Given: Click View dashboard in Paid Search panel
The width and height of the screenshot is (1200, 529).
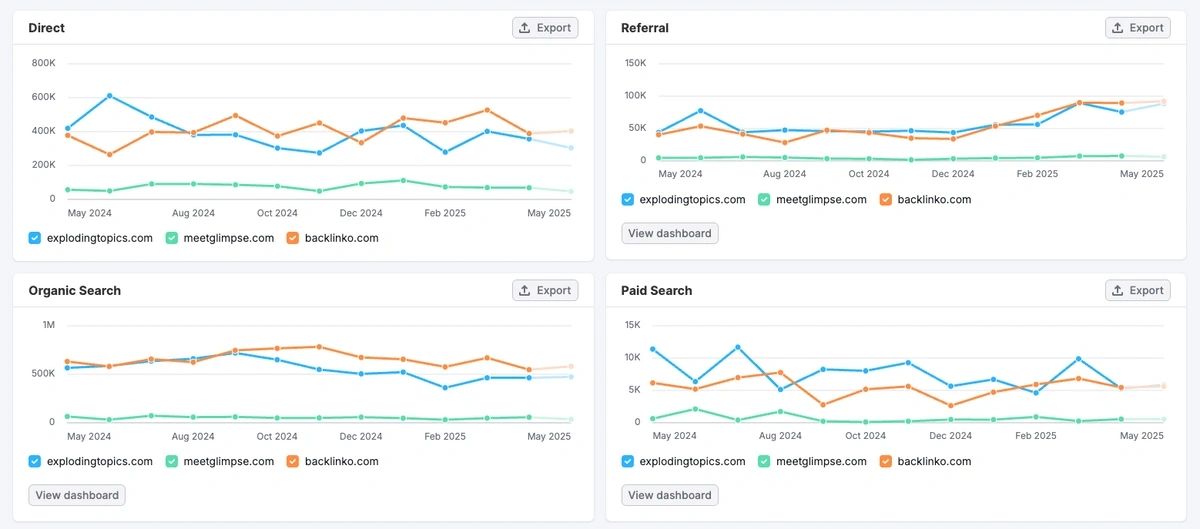Looking at the screenshot, I should pos(670,495).
